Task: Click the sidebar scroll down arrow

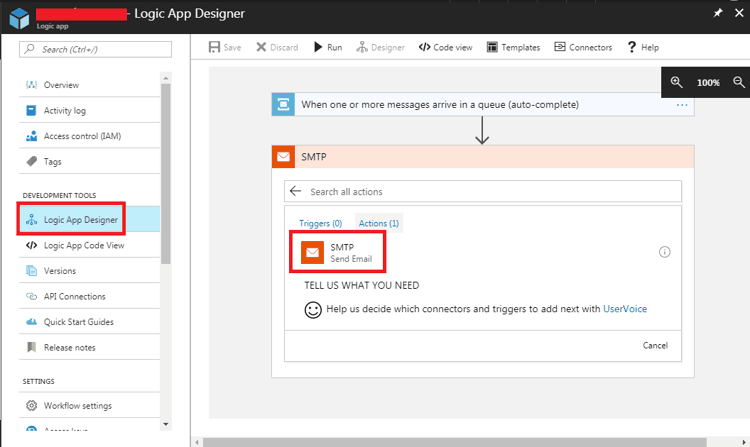Action: (x=165, y=424)
